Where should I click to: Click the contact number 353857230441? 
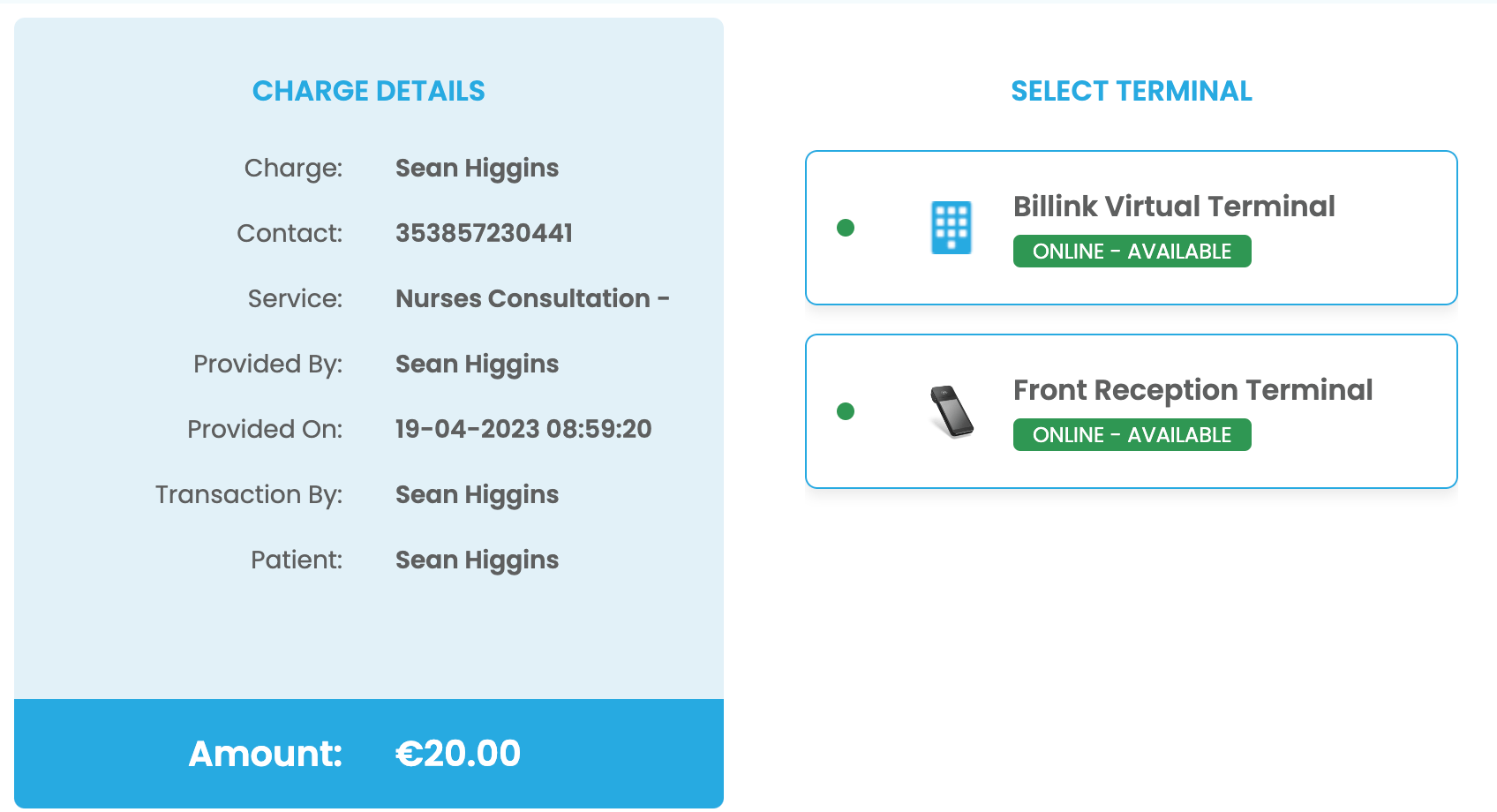coord(483,233)
